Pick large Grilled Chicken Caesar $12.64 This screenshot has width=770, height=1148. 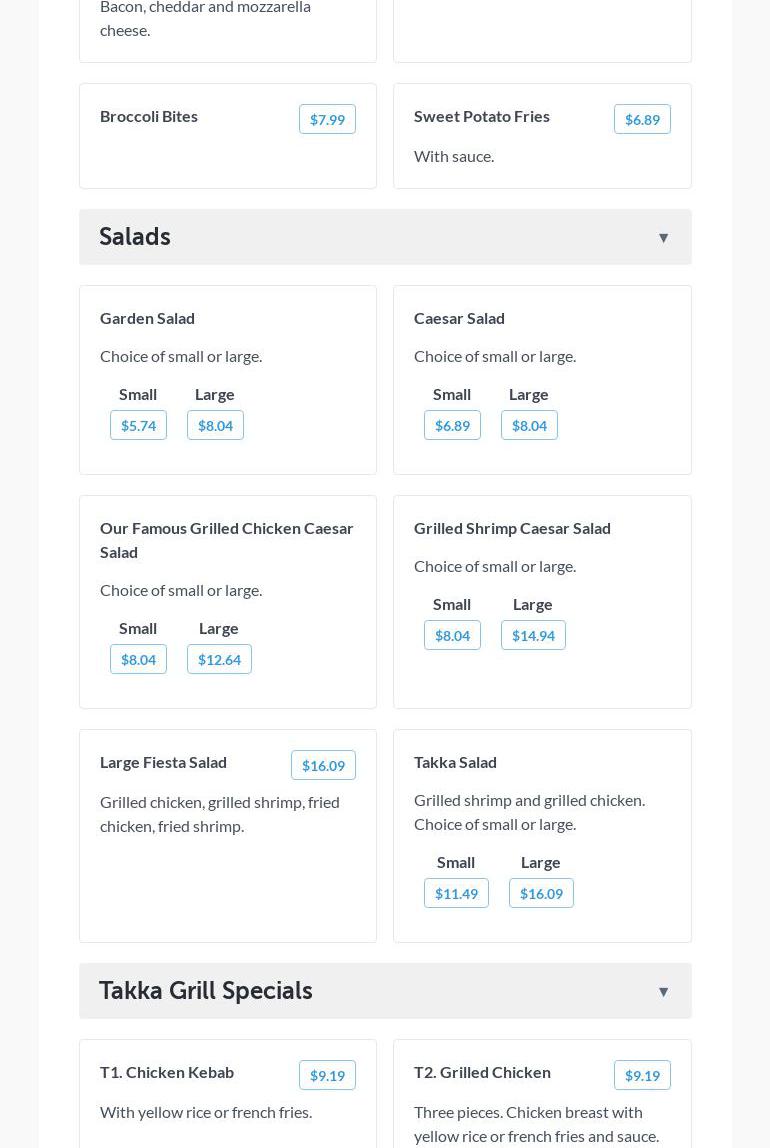(x=219, y=659)
